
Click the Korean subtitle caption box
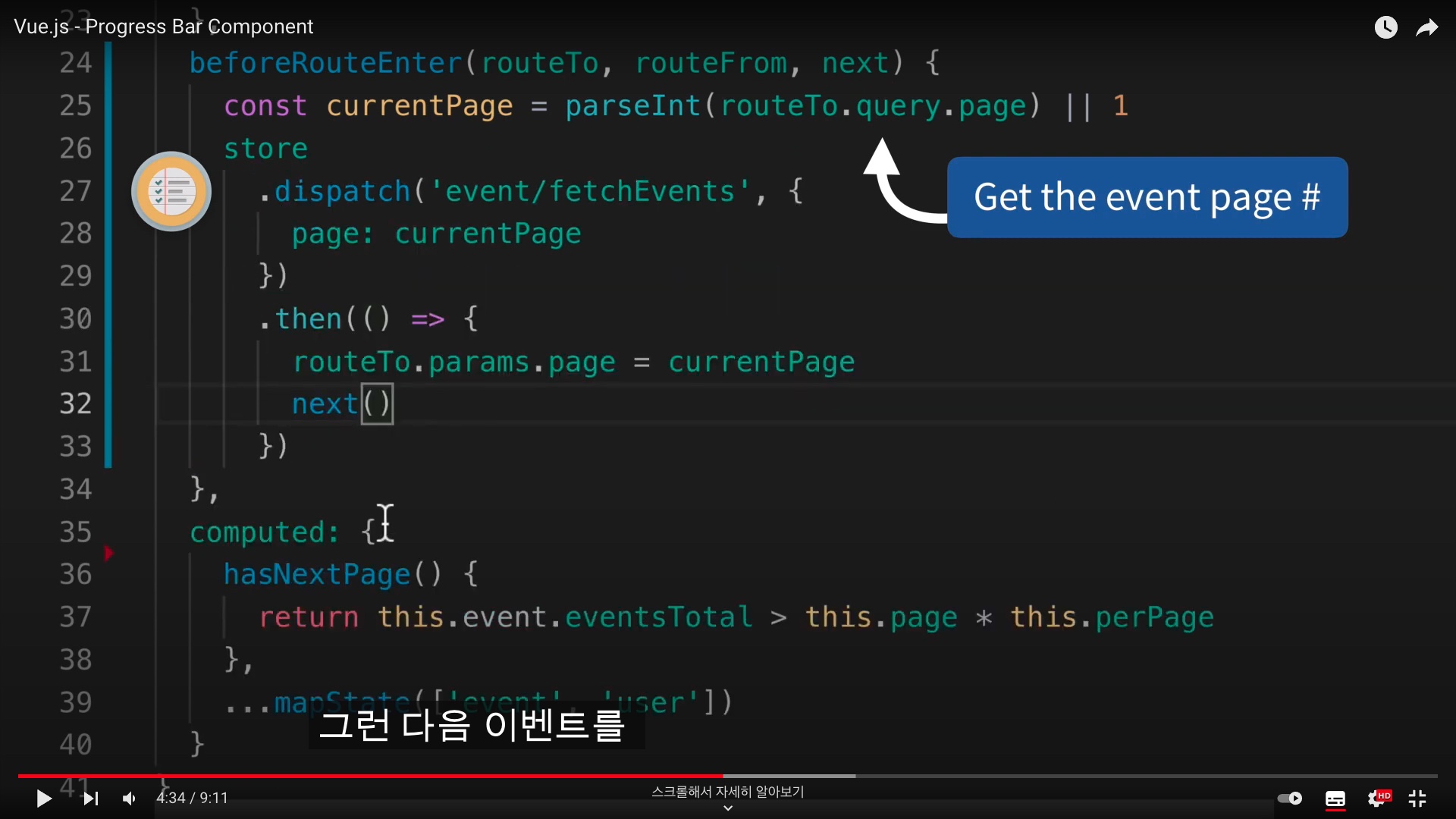click(476, 726)
